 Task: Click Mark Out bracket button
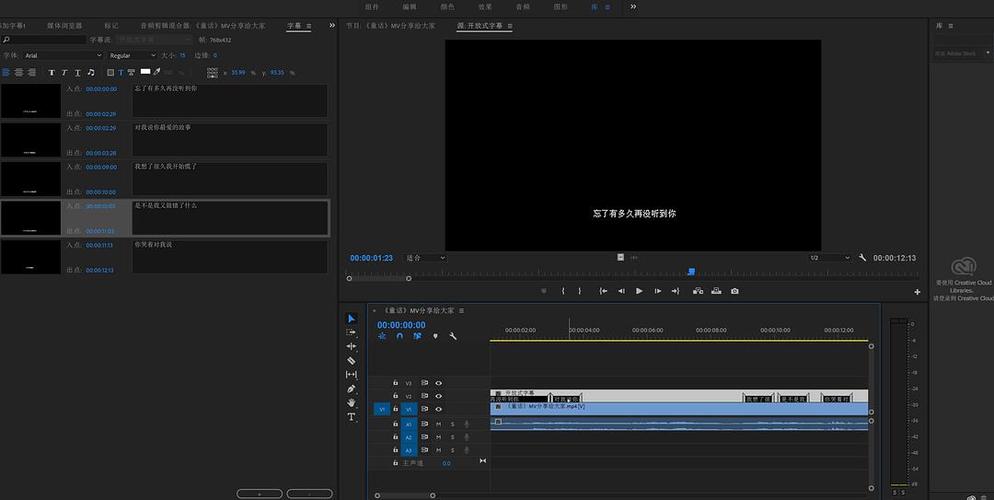[579, 292]
